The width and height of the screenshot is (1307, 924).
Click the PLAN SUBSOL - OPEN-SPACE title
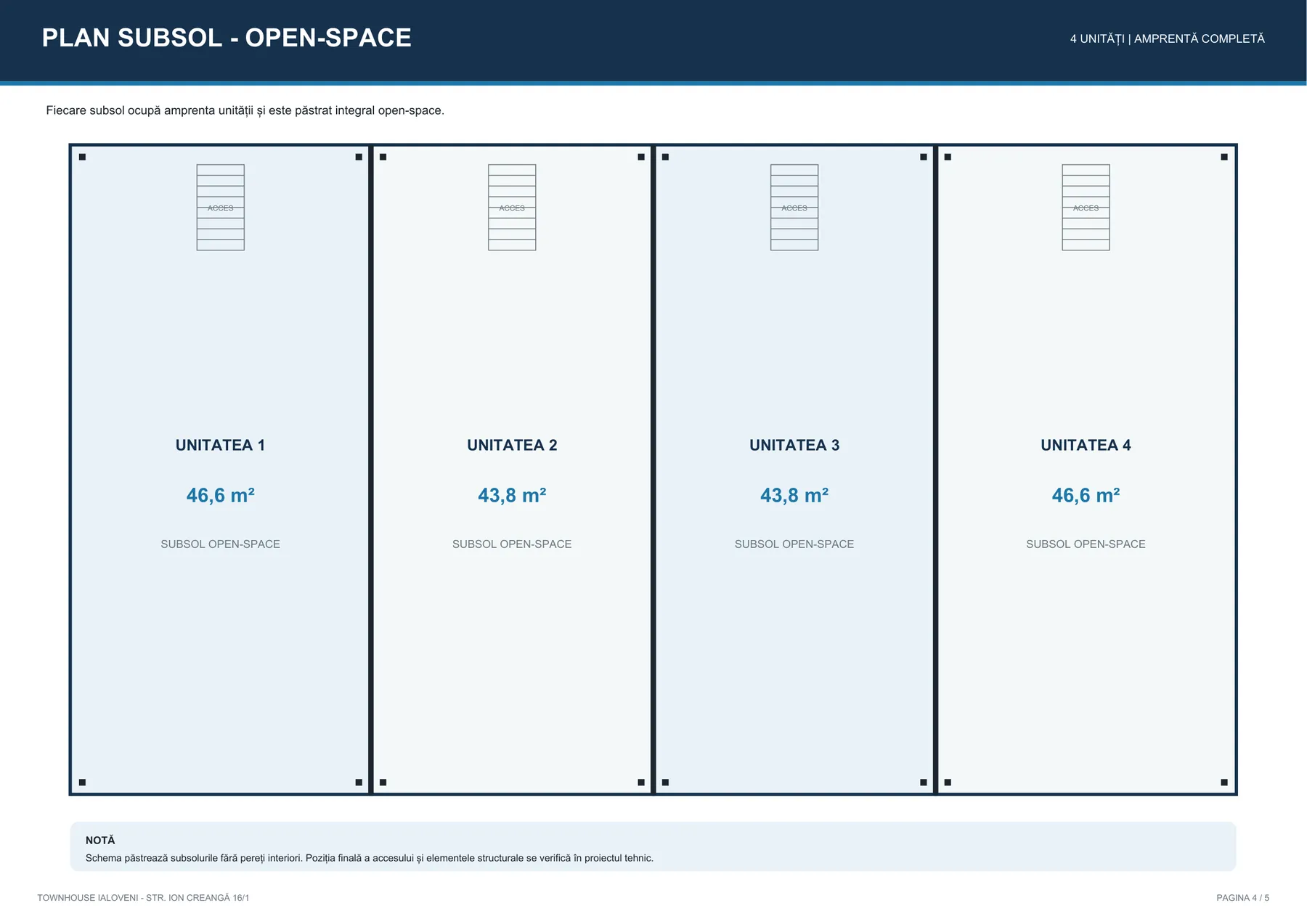pos(227,38)
